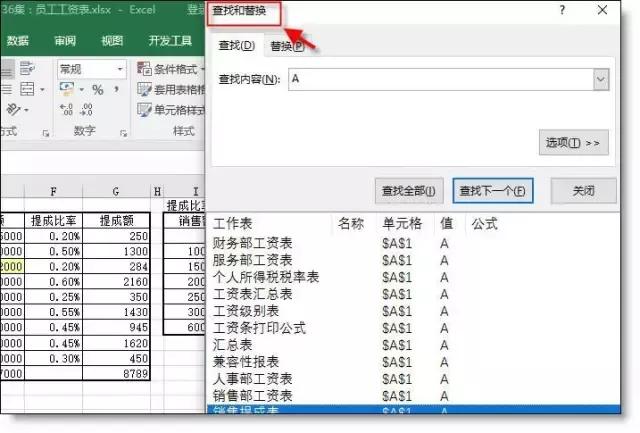The height and width of the screenshot is (433, 640).
Task: Select the 财务部工资表 result row
Action: pyautogui.click(x=413, y=244)
